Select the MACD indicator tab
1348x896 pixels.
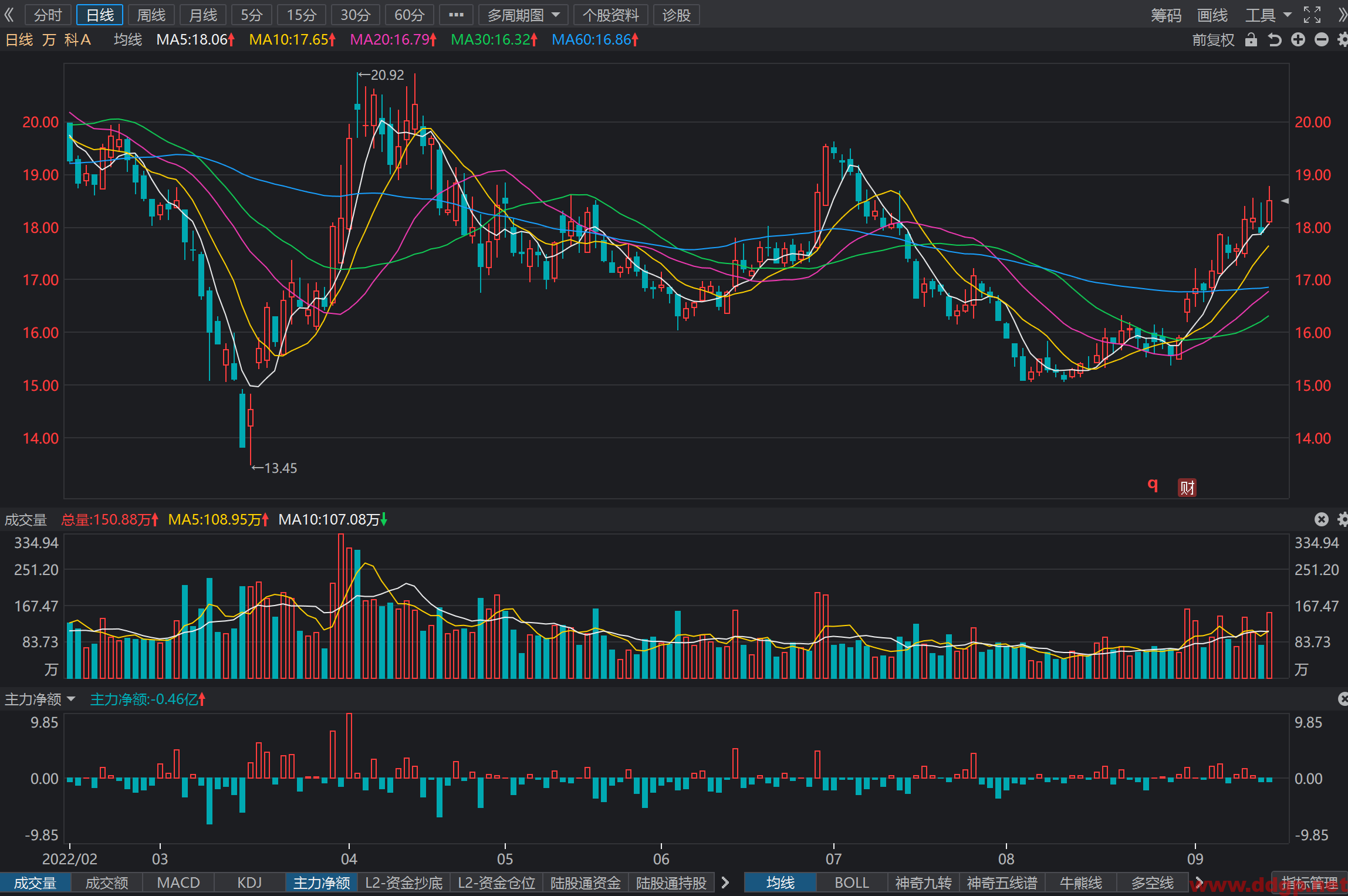tap(178, 883)
